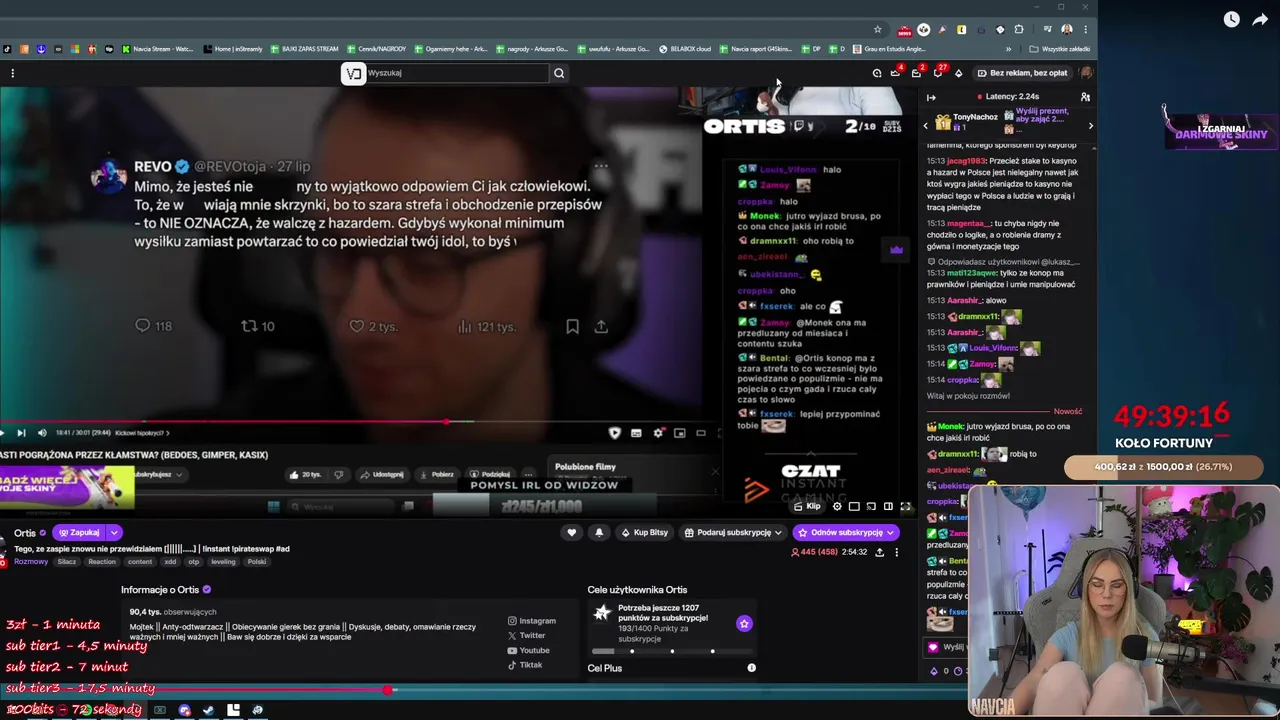This screenshot has height=720, width=1280.
Task: Open the Ortis channel name link
Action: pos(25,533)
